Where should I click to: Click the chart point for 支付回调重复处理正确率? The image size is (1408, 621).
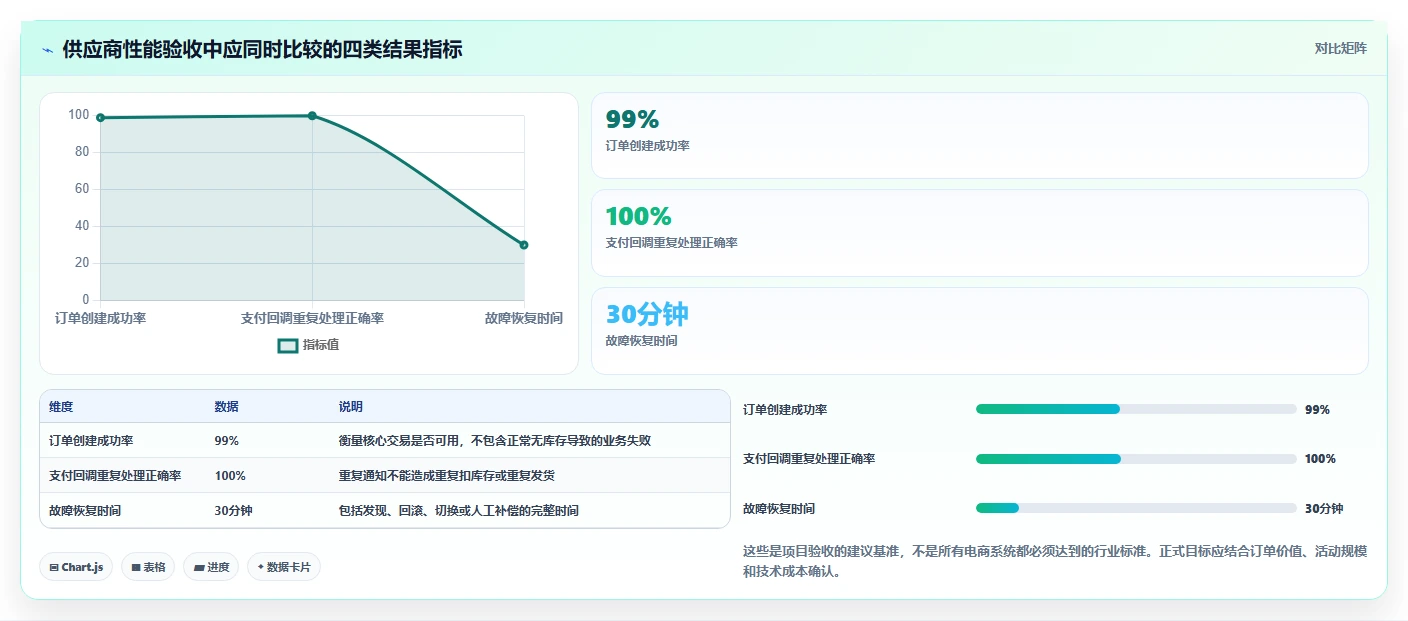[x=312, y=116]
